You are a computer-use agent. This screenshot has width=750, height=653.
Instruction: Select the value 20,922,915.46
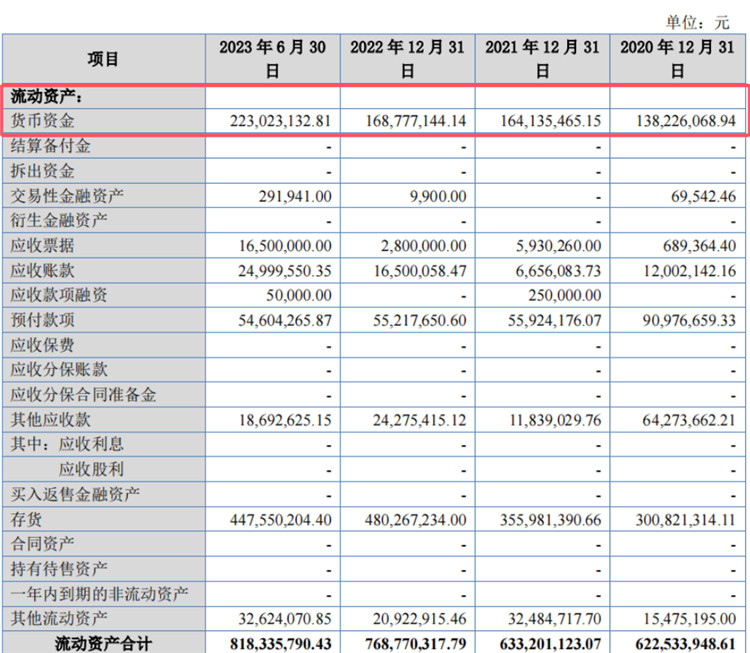pyautogui.click(x=420, y=619)
